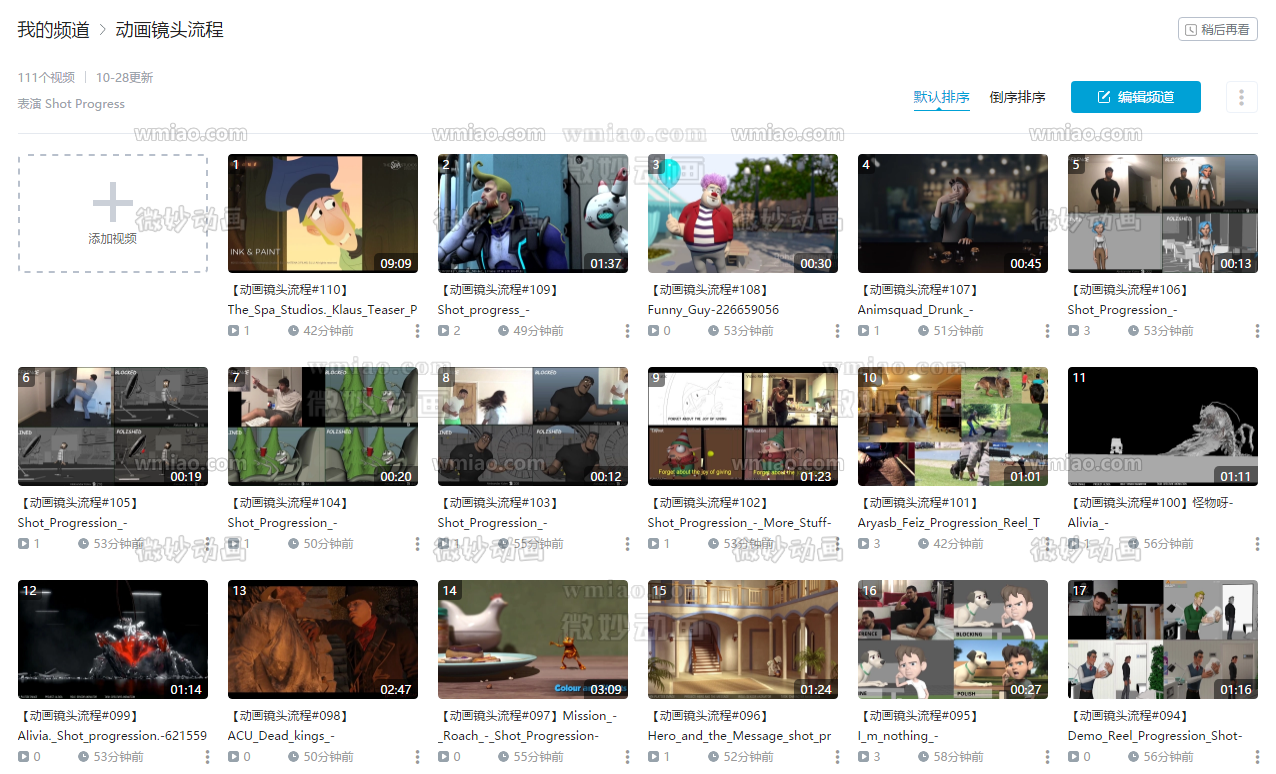Image resolution: width=1276 pixels, height=774 pixels.
Task: Open options menu for video #110
Action: tap(418, 331)
